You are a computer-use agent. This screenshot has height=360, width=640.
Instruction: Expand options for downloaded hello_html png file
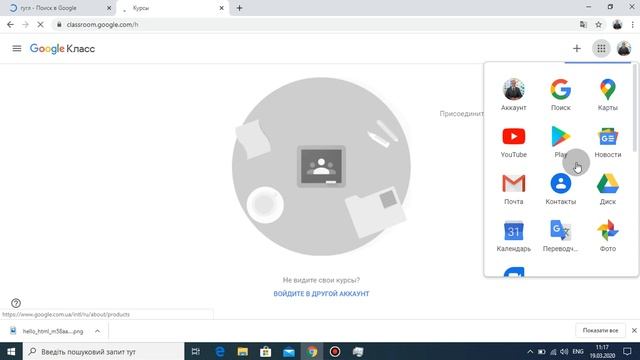97,331
